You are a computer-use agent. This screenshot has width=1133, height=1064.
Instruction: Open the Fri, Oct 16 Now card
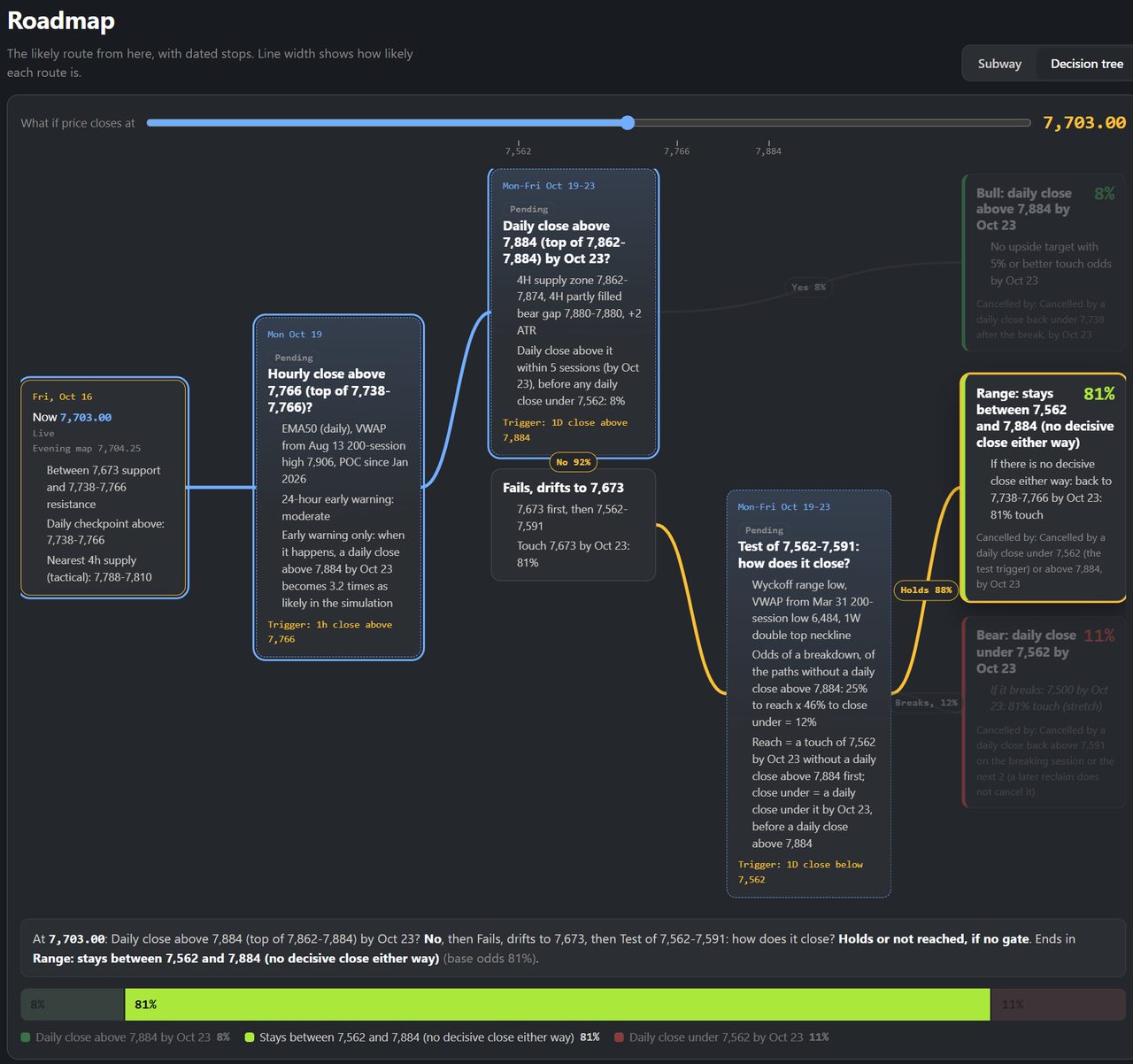coord(104,488)
